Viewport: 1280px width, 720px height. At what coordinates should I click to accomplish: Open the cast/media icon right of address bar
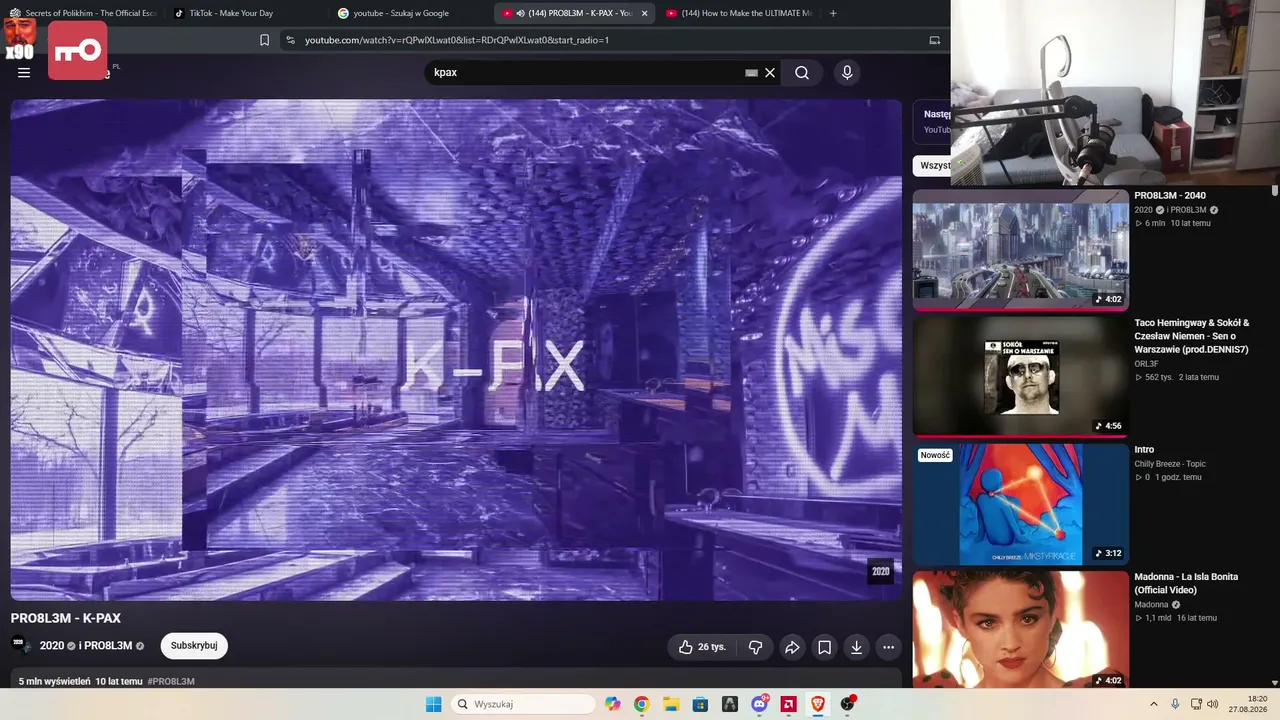point(935,40)
